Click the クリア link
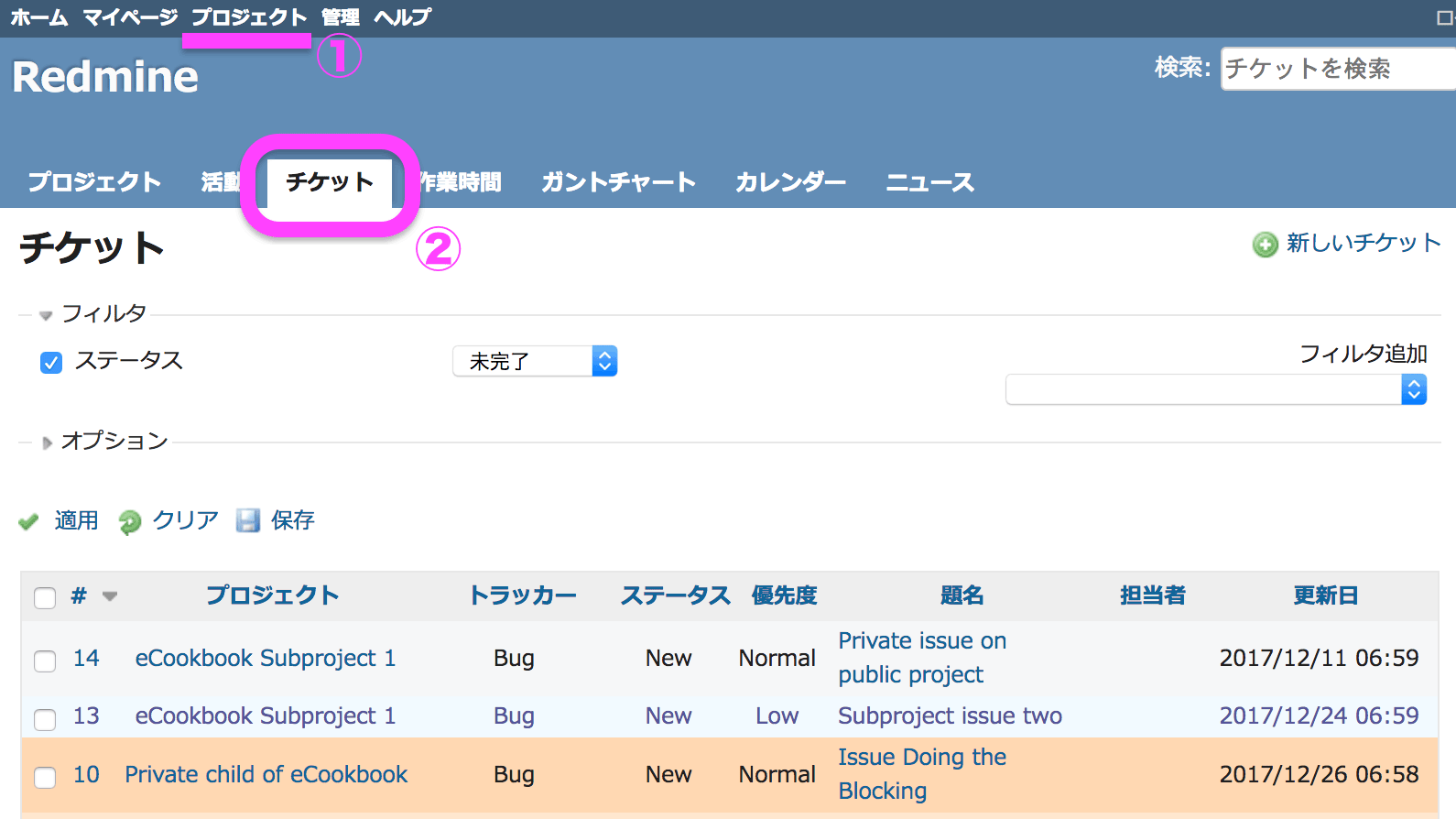The width and height of the screenshot is (1456, 819). coord(186,520)
